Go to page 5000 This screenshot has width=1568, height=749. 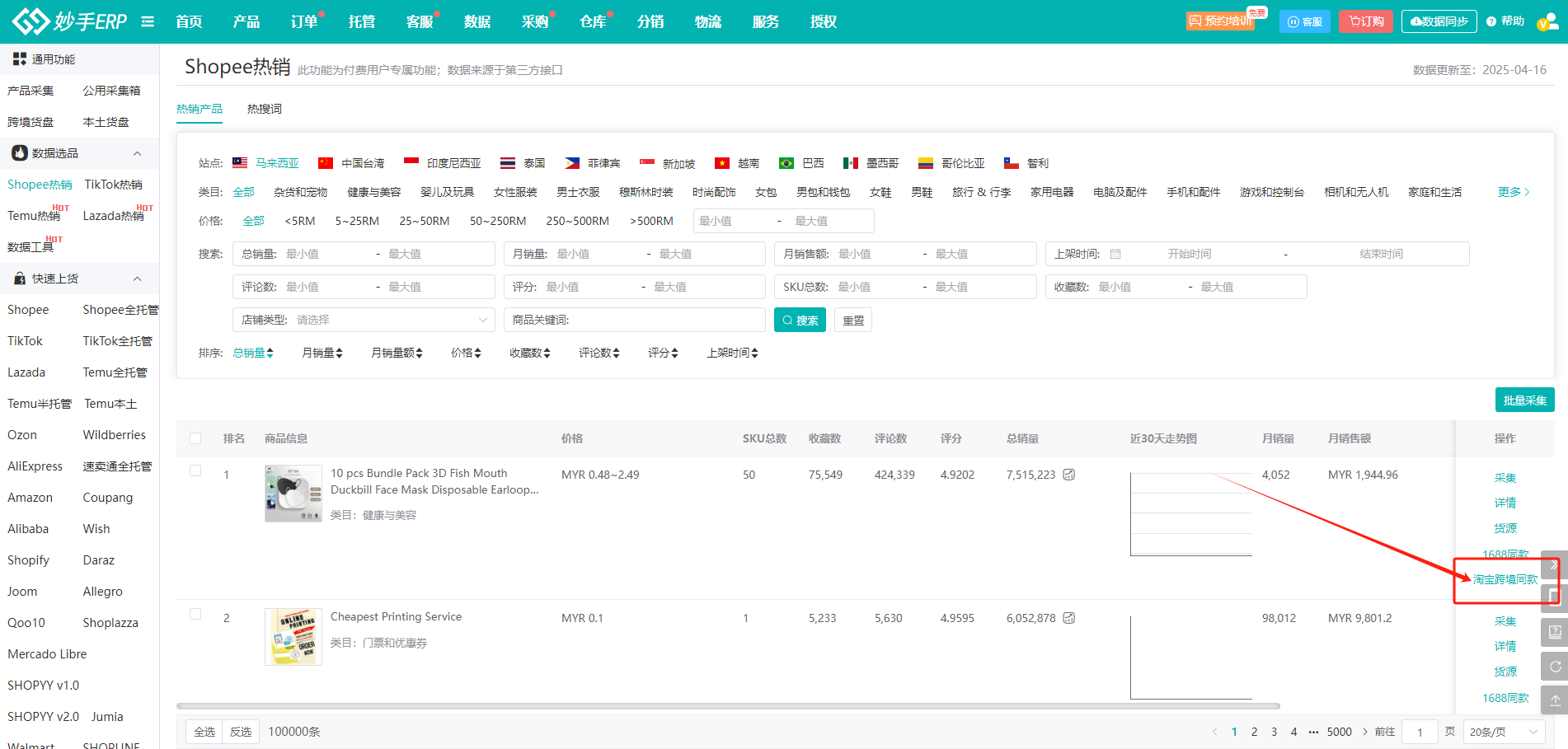tap(1340, 732)
